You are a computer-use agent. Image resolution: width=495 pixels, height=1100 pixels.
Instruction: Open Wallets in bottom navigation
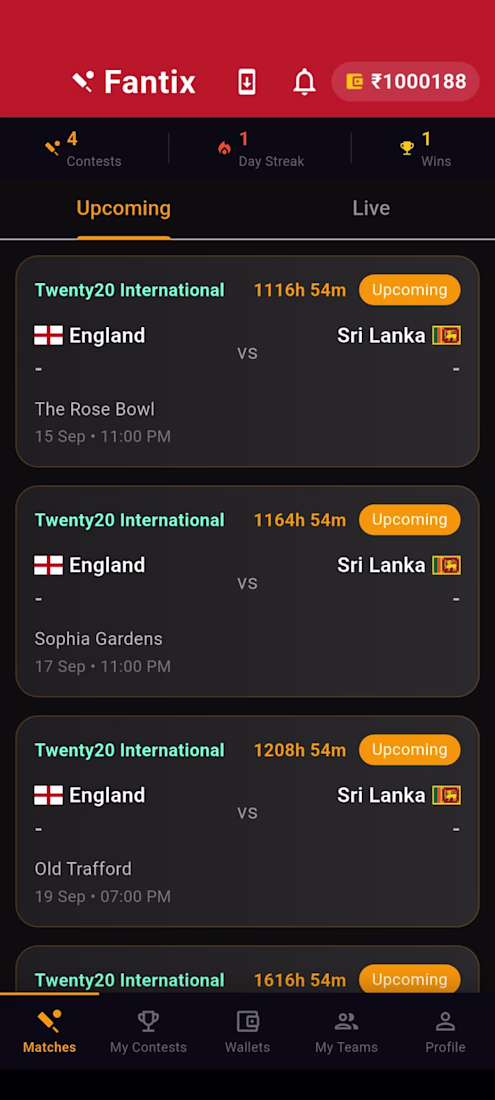[248, 1031]
